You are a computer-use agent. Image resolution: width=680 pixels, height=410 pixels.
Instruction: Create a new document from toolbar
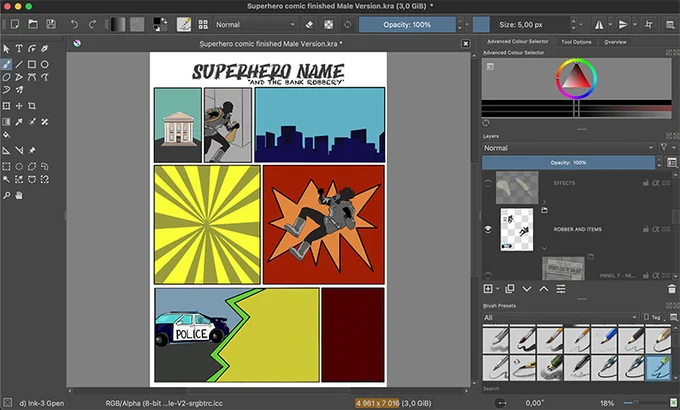[15, 24]
